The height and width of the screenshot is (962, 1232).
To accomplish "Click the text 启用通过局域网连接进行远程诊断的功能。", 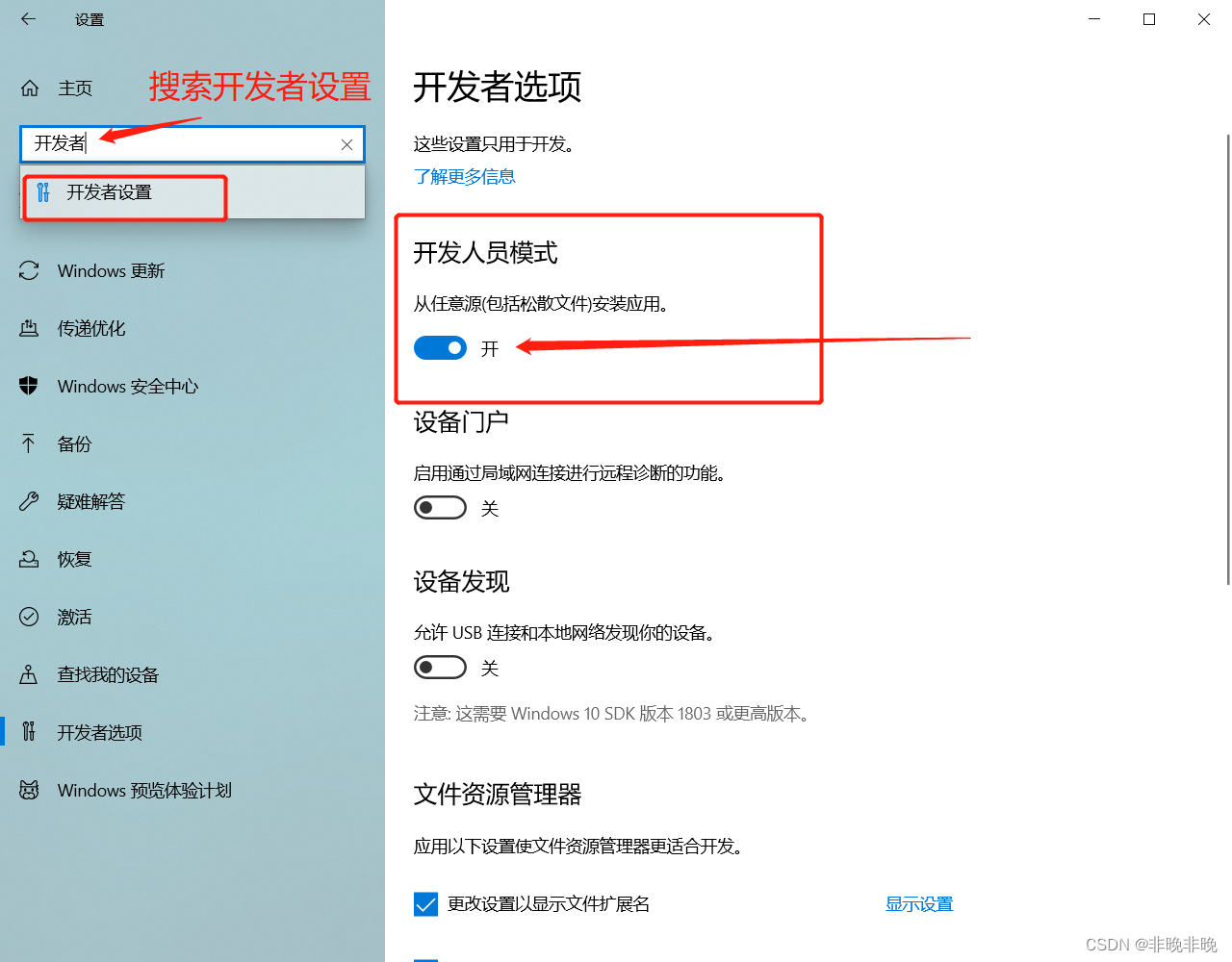I will click(x=570, y=473).
